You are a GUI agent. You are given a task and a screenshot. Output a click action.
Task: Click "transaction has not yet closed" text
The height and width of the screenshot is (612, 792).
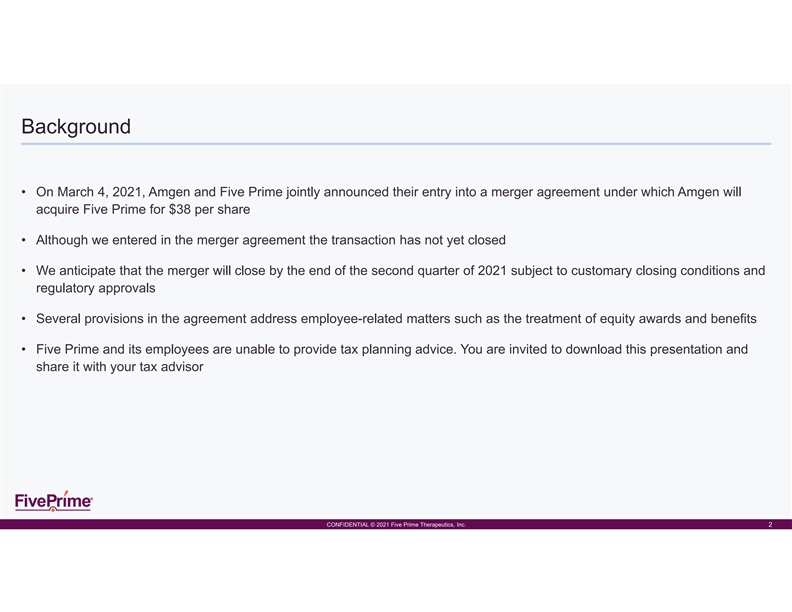coord(419,240)
